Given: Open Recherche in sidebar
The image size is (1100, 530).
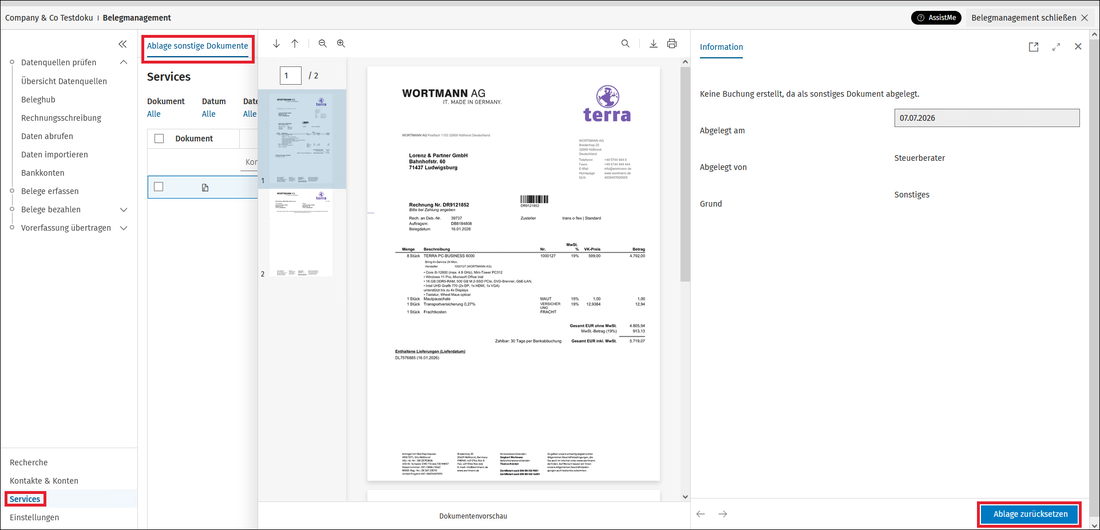Looking at the screenshot, I should 29,462.
